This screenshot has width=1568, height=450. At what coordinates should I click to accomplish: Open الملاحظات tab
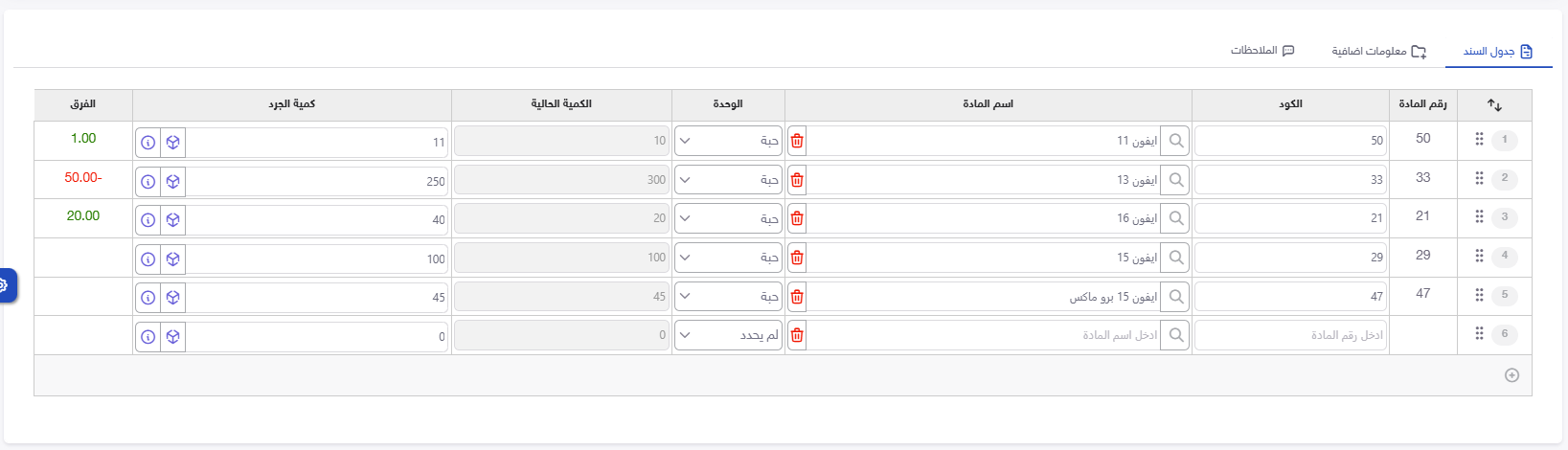pyautogui.click(x=1262, y=50)
